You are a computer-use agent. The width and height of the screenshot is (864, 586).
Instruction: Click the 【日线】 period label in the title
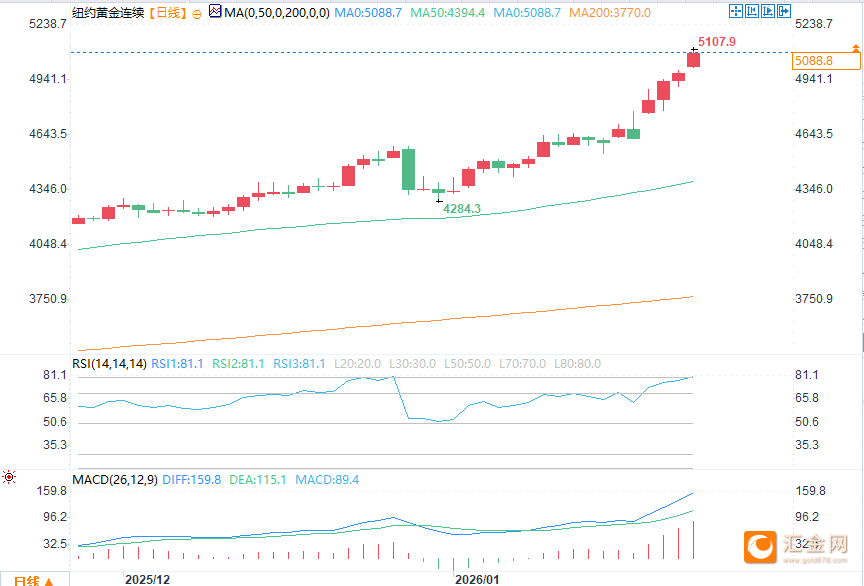[x=168, y=13]
